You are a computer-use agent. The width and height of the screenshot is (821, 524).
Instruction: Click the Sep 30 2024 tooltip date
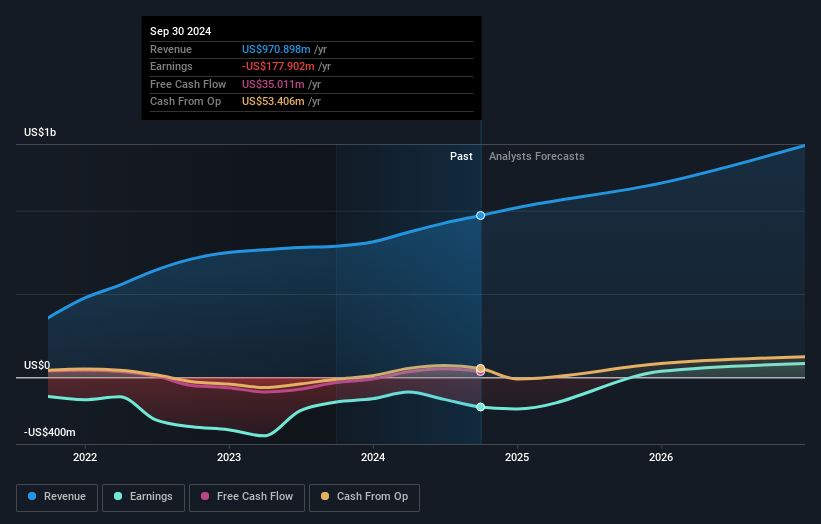coord(181,31)
